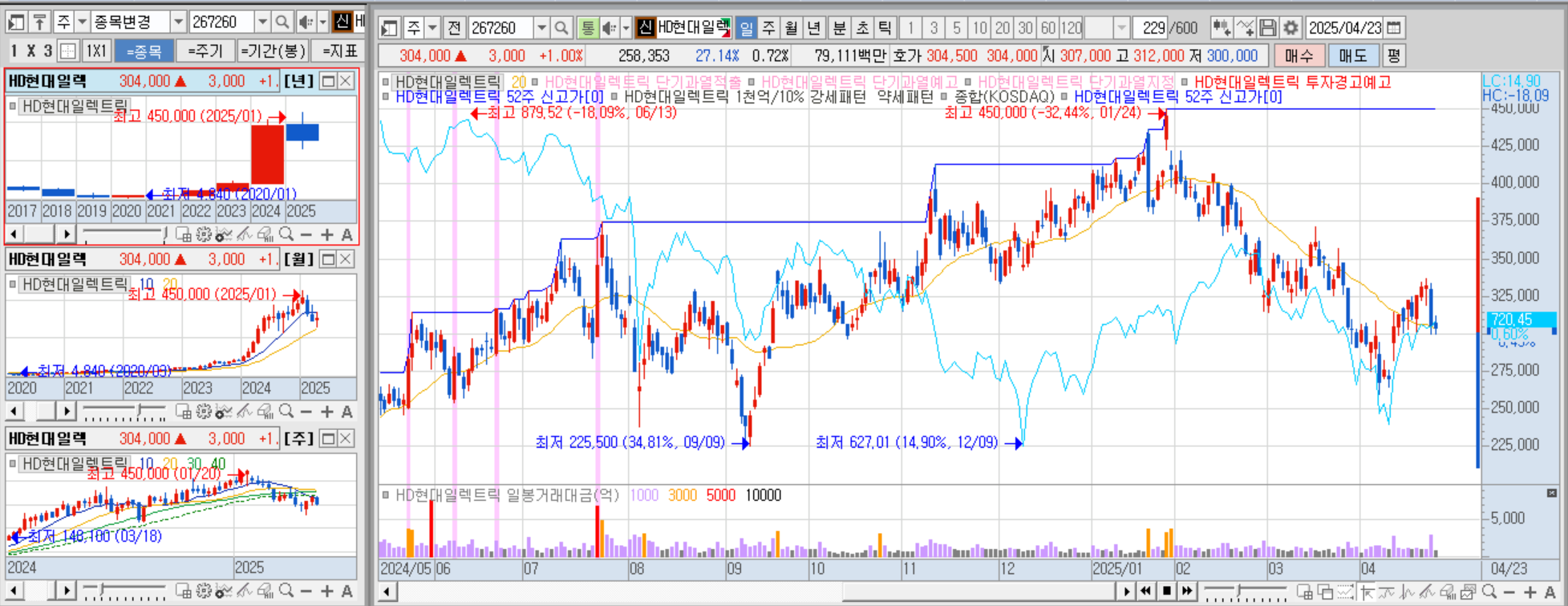This screenshot has height=606, width=1568.
Task: Switch to the =기간(봉) tab
Action: 273,51
